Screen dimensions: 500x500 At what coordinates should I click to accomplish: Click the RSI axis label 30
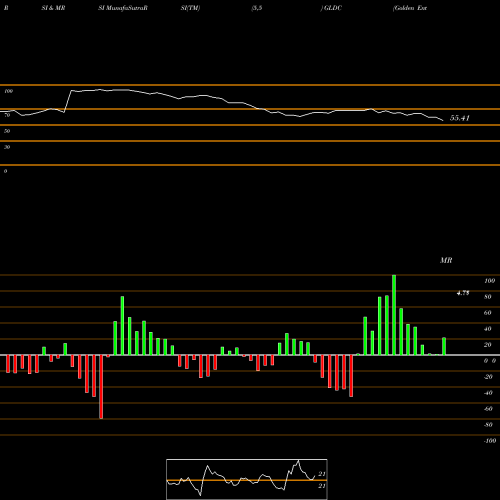(x=7, y=147)
